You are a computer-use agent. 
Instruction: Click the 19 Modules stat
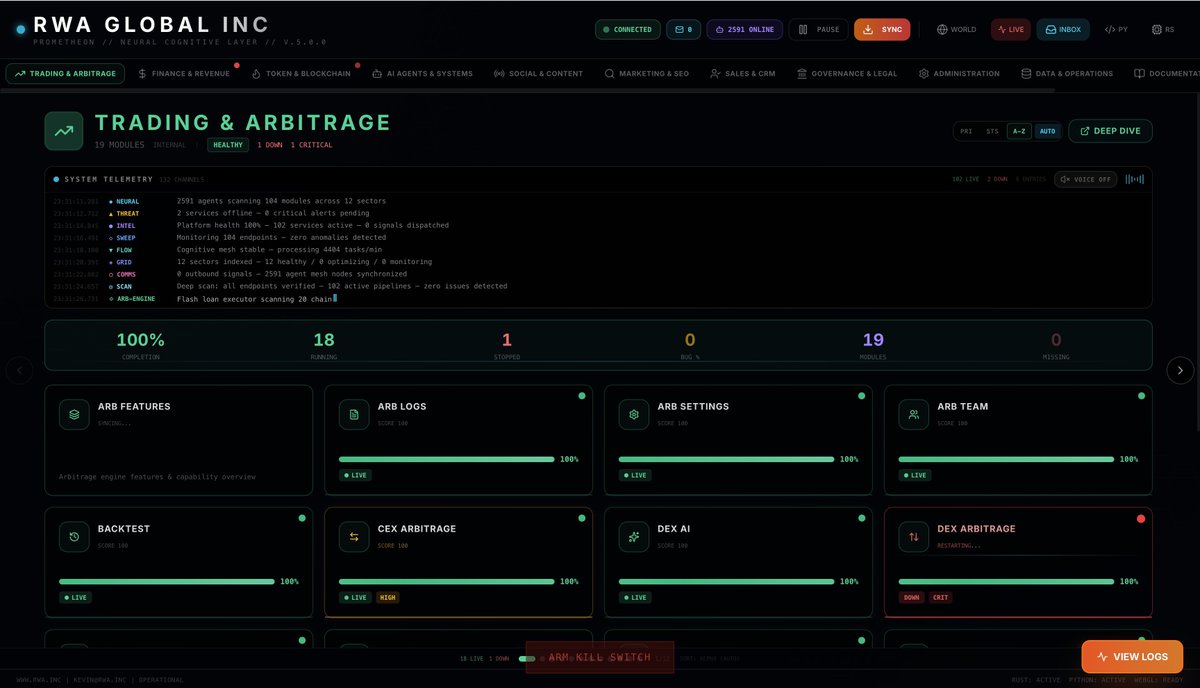873,345
